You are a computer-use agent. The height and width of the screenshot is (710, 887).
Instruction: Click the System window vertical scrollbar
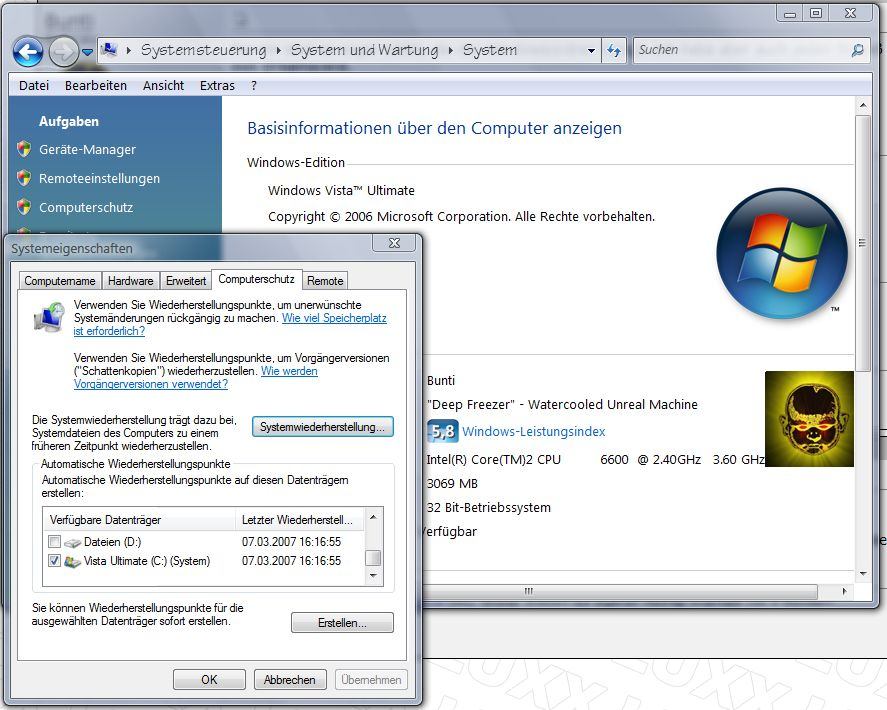click(x=863, y=243)
